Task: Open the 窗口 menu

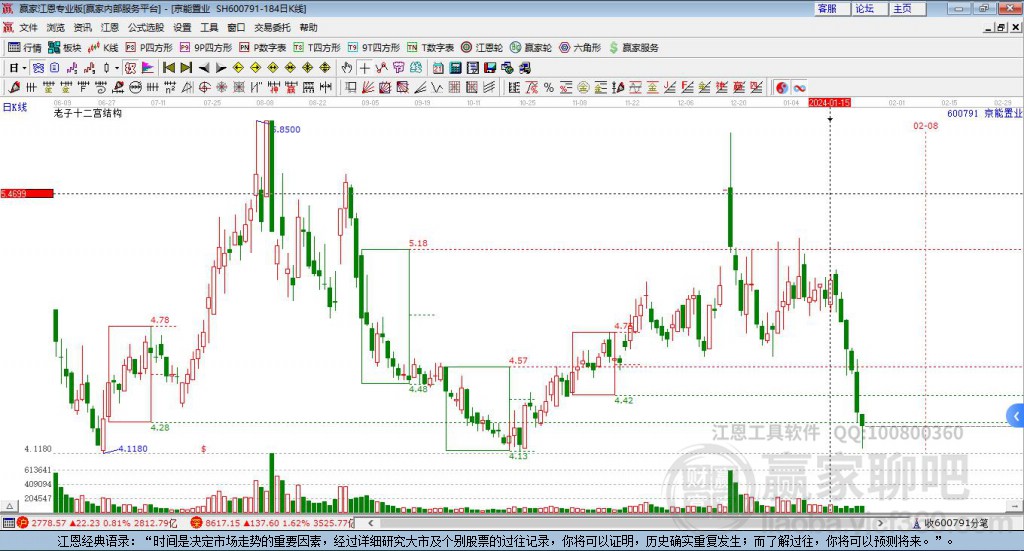Action: [236, 27]
